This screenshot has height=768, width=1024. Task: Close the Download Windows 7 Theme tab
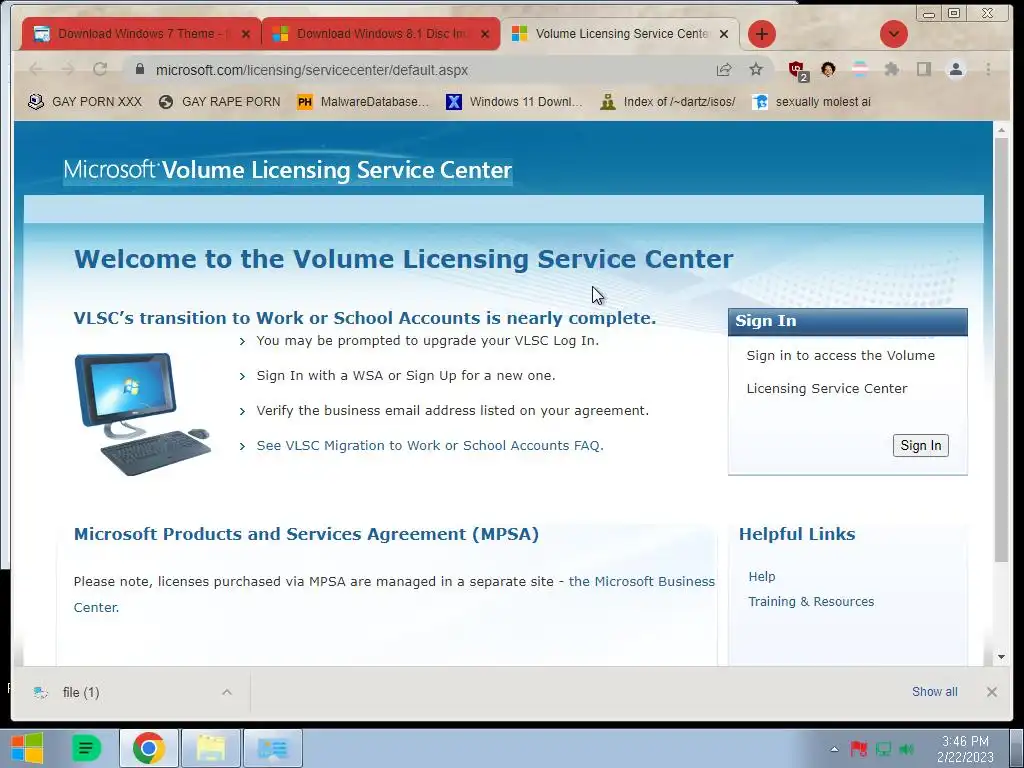click(246, 34)
